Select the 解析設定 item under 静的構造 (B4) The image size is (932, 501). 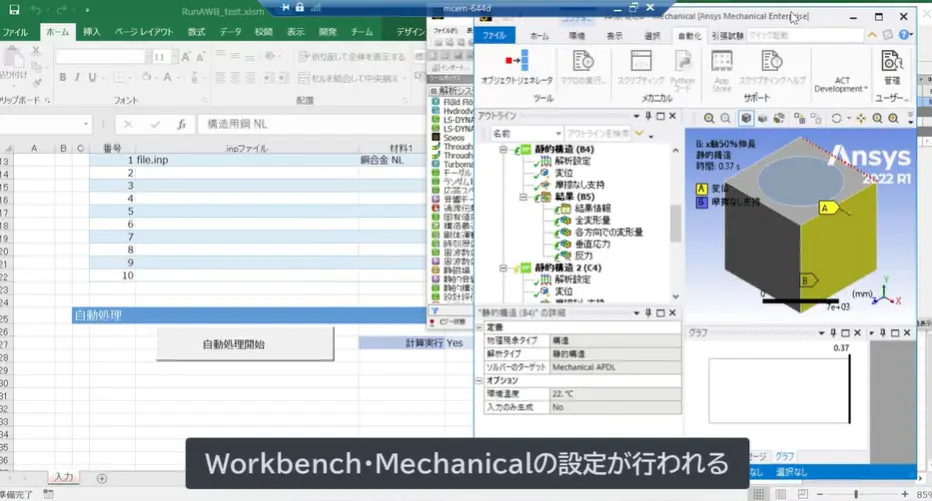click(572, 161)
